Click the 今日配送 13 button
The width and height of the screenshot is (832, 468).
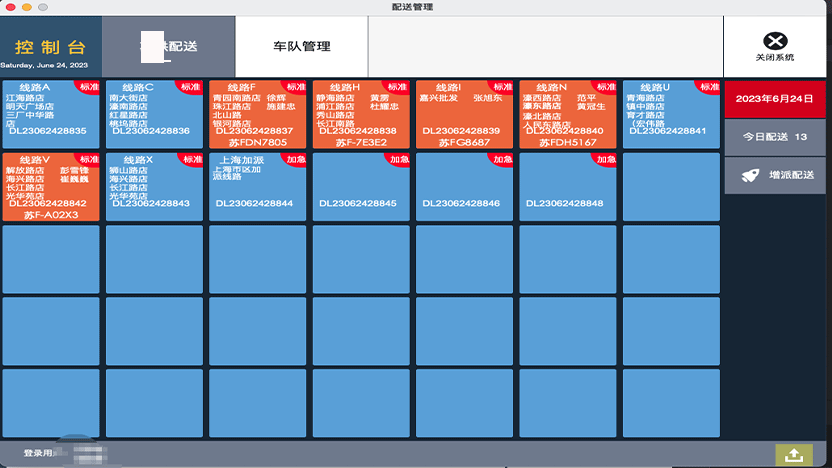coord(775,137)
